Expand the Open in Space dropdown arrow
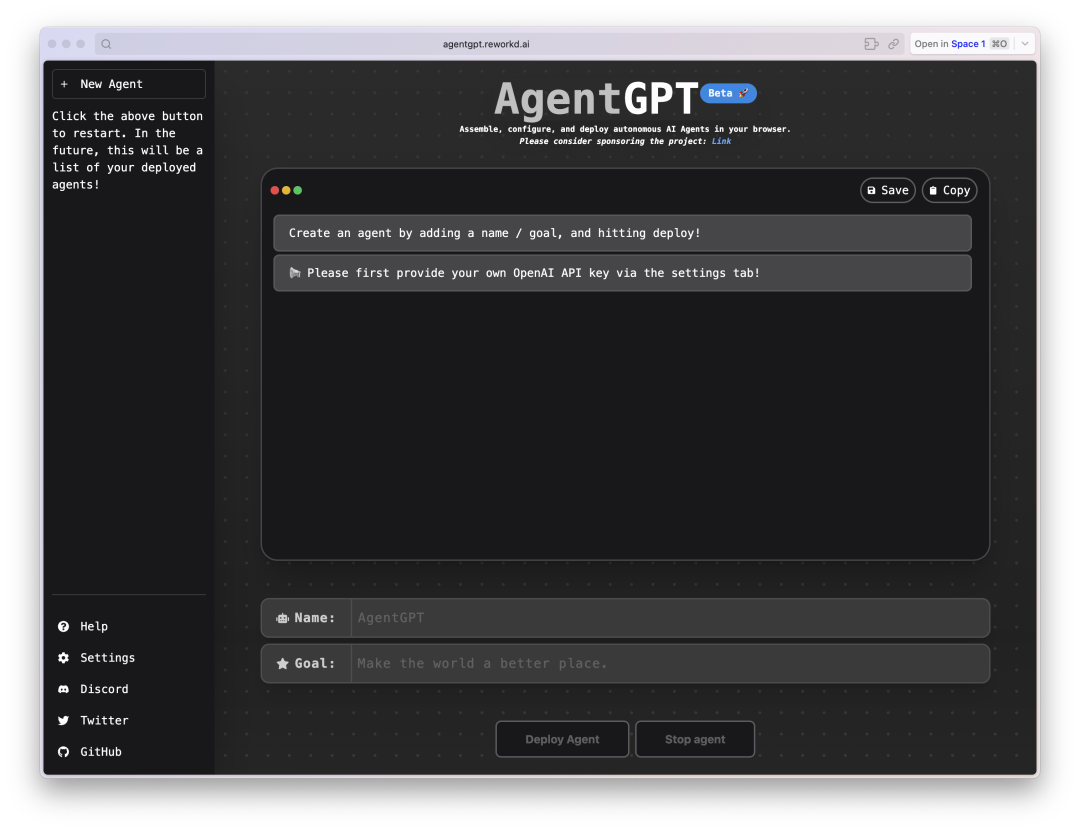1080x831 pixels. pyautogui.click(x=1024, y=44)
